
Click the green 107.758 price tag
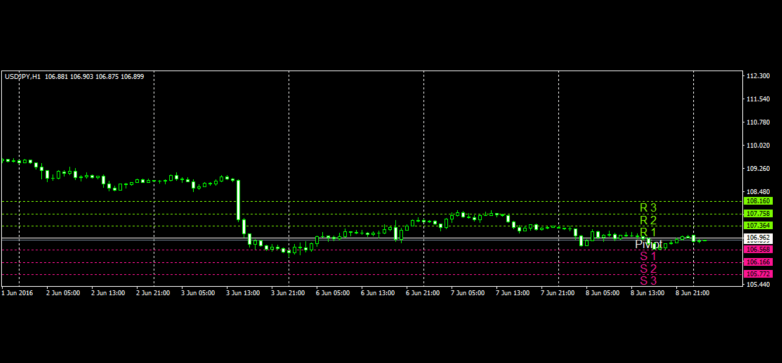(x=758, y=214)
